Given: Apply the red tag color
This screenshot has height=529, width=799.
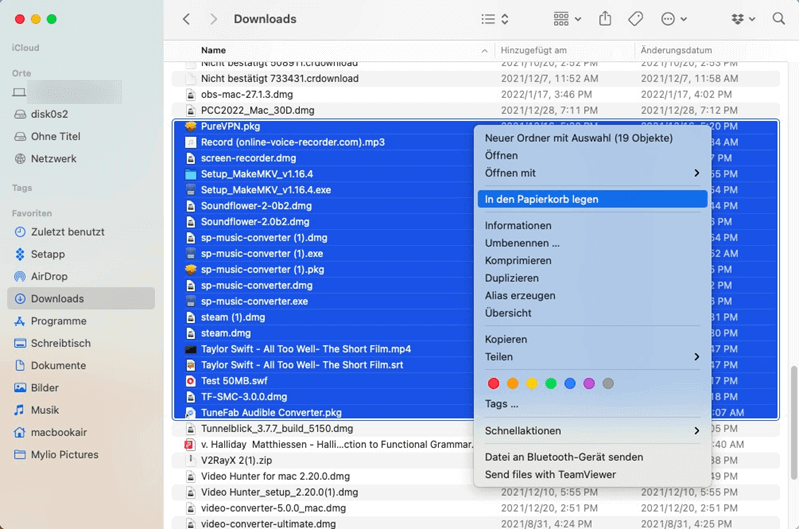Looking at the screenshot, I should 493,383.
